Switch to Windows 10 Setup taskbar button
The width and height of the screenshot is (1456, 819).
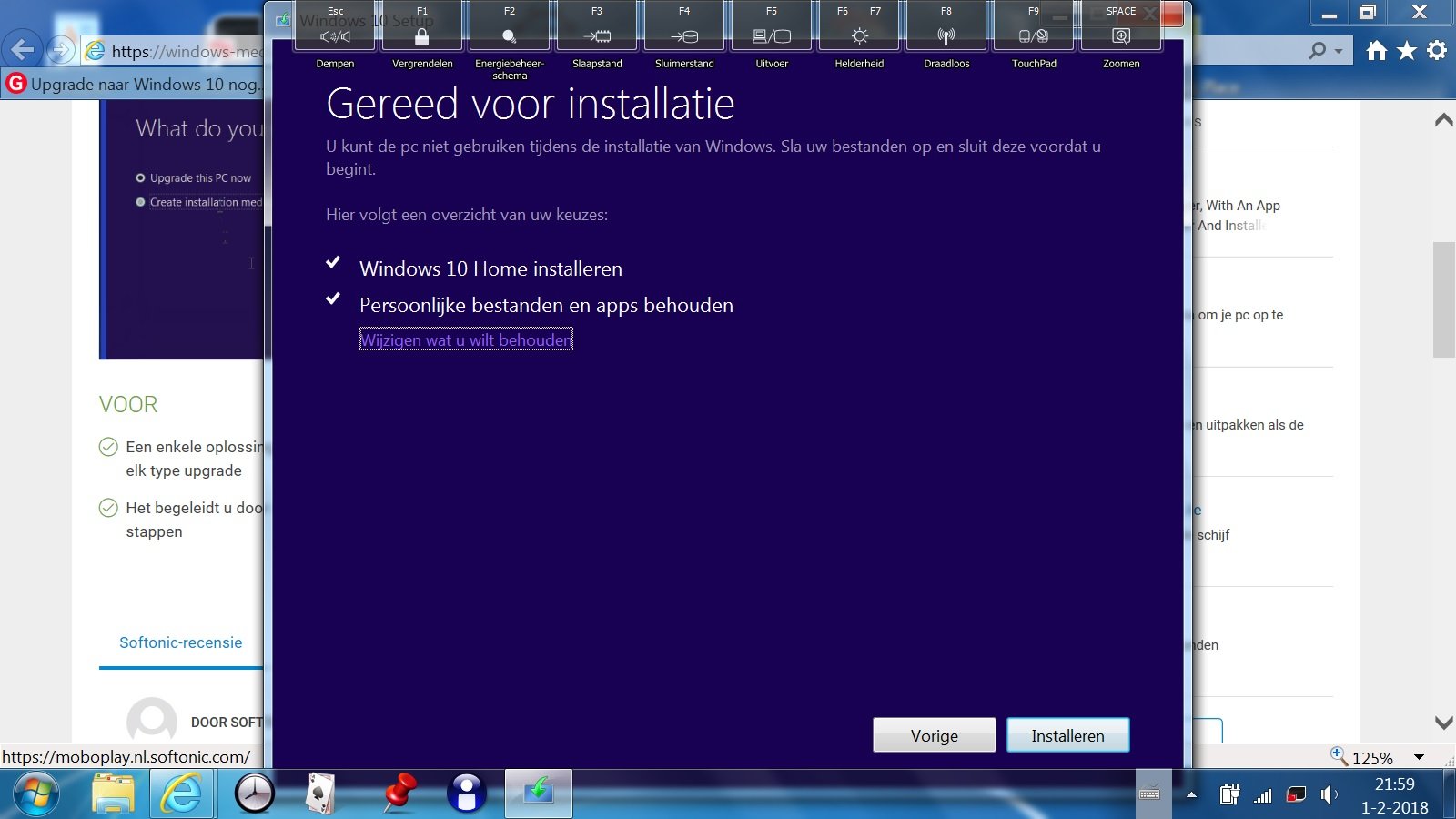pyautogui.click(x=539, y=794)
